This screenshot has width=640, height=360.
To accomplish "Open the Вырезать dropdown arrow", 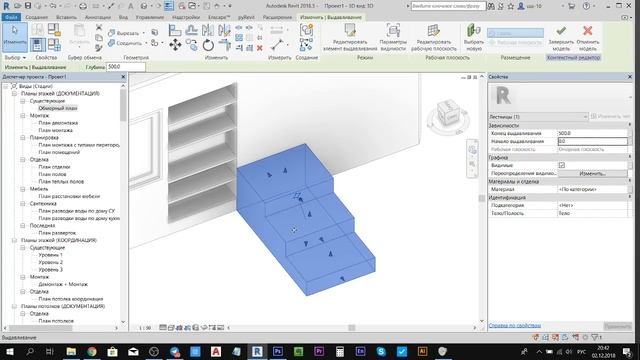I will click(x=143, y=33).
